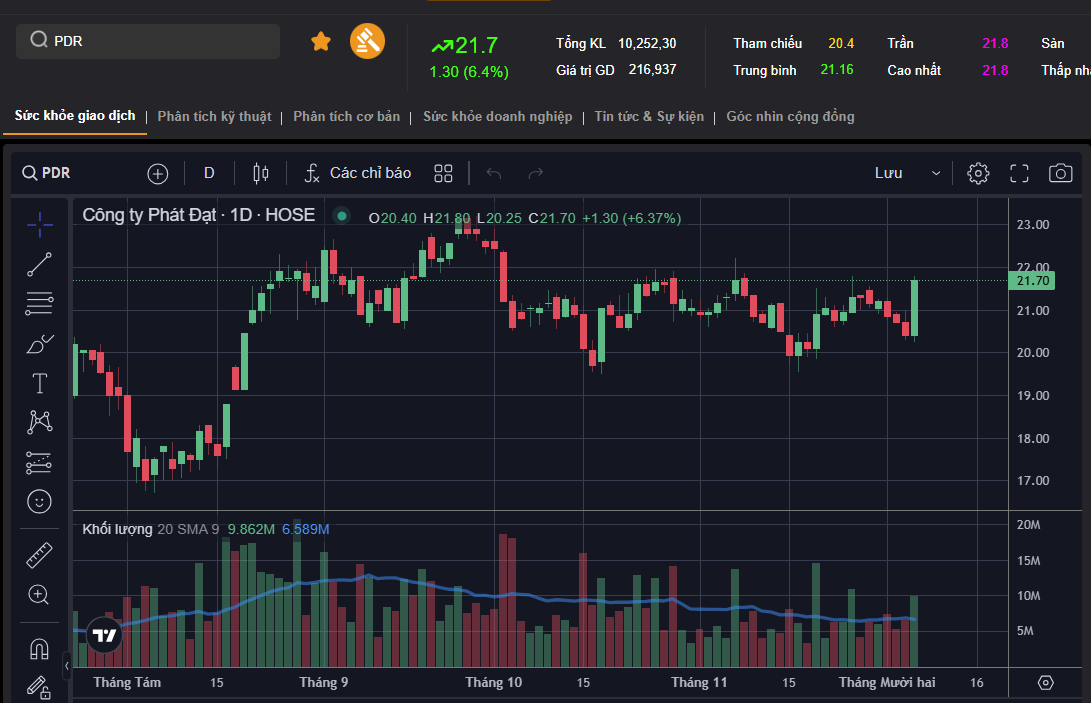Click the zoom in magnifier tool
Image resolution: width=1091 pixels, height=703 pixels.
click(x=39, y=595)
